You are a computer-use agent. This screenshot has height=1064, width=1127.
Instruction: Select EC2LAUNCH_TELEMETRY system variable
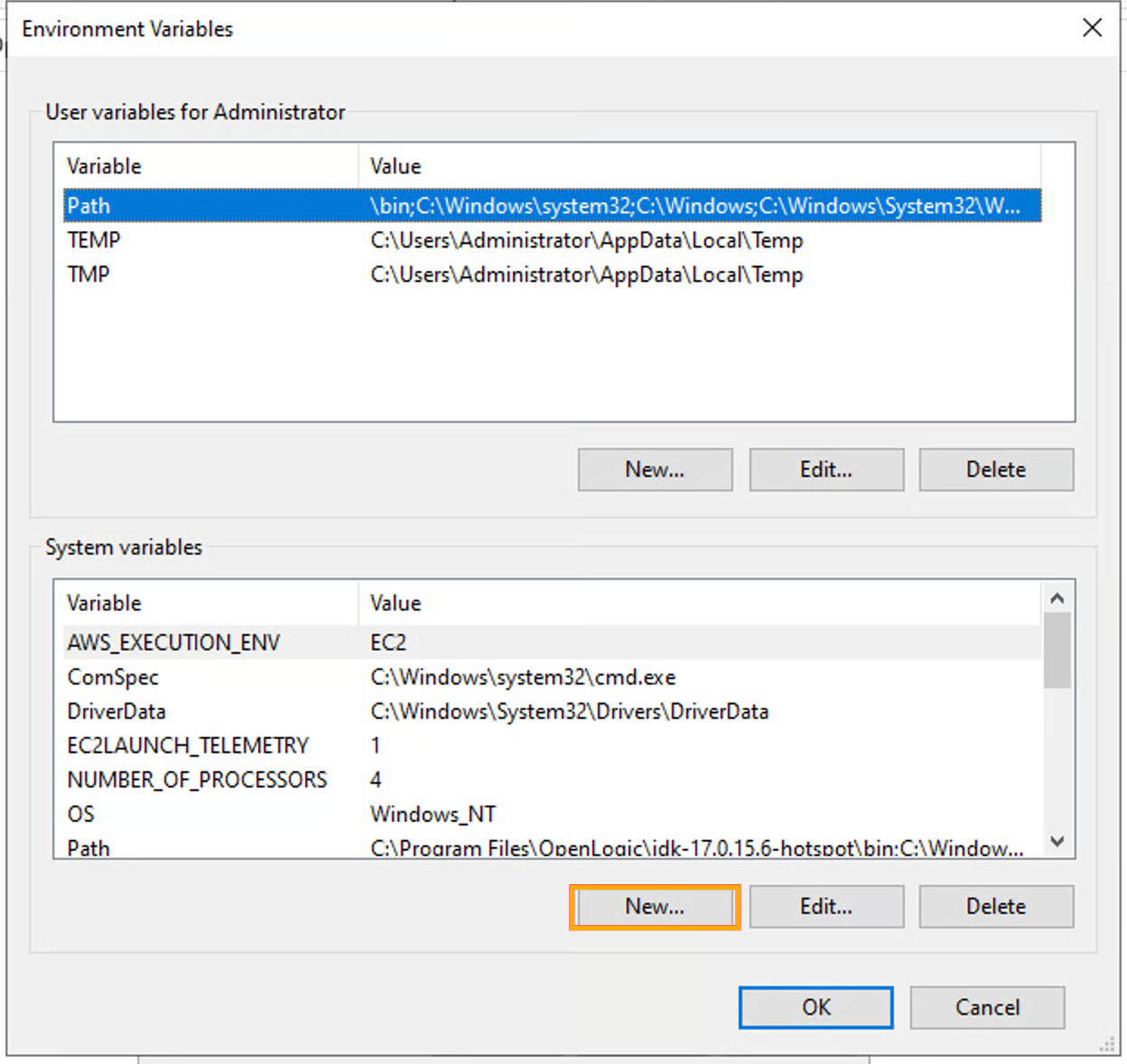[188, 746]
